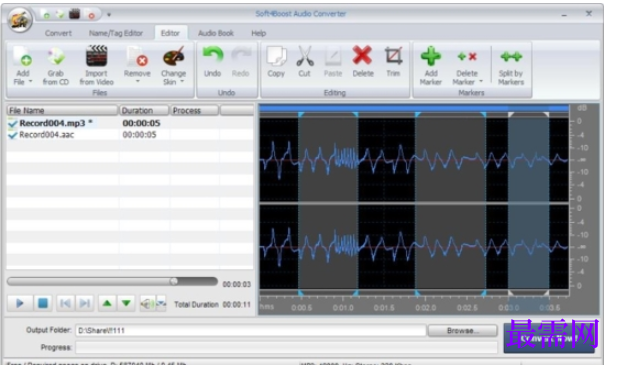This screenshot has width=618, height=365.
Task: Select the Editor tab
Action: click(170, 33)
